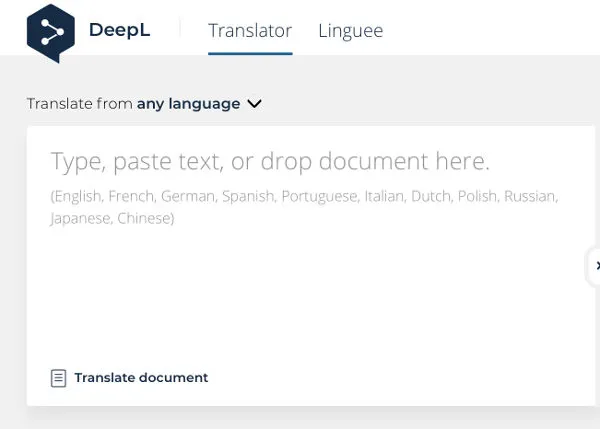Click the chevron beside 'any language'
This screenshot has height=429, width=600.
[254, 104]
